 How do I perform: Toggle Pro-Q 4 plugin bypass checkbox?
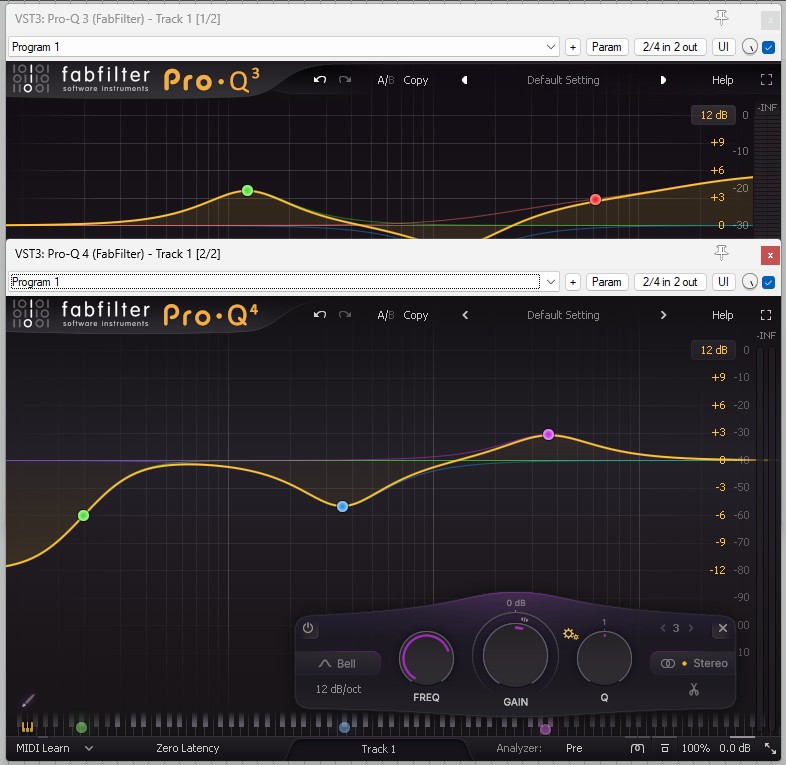(x=768, y=282)
